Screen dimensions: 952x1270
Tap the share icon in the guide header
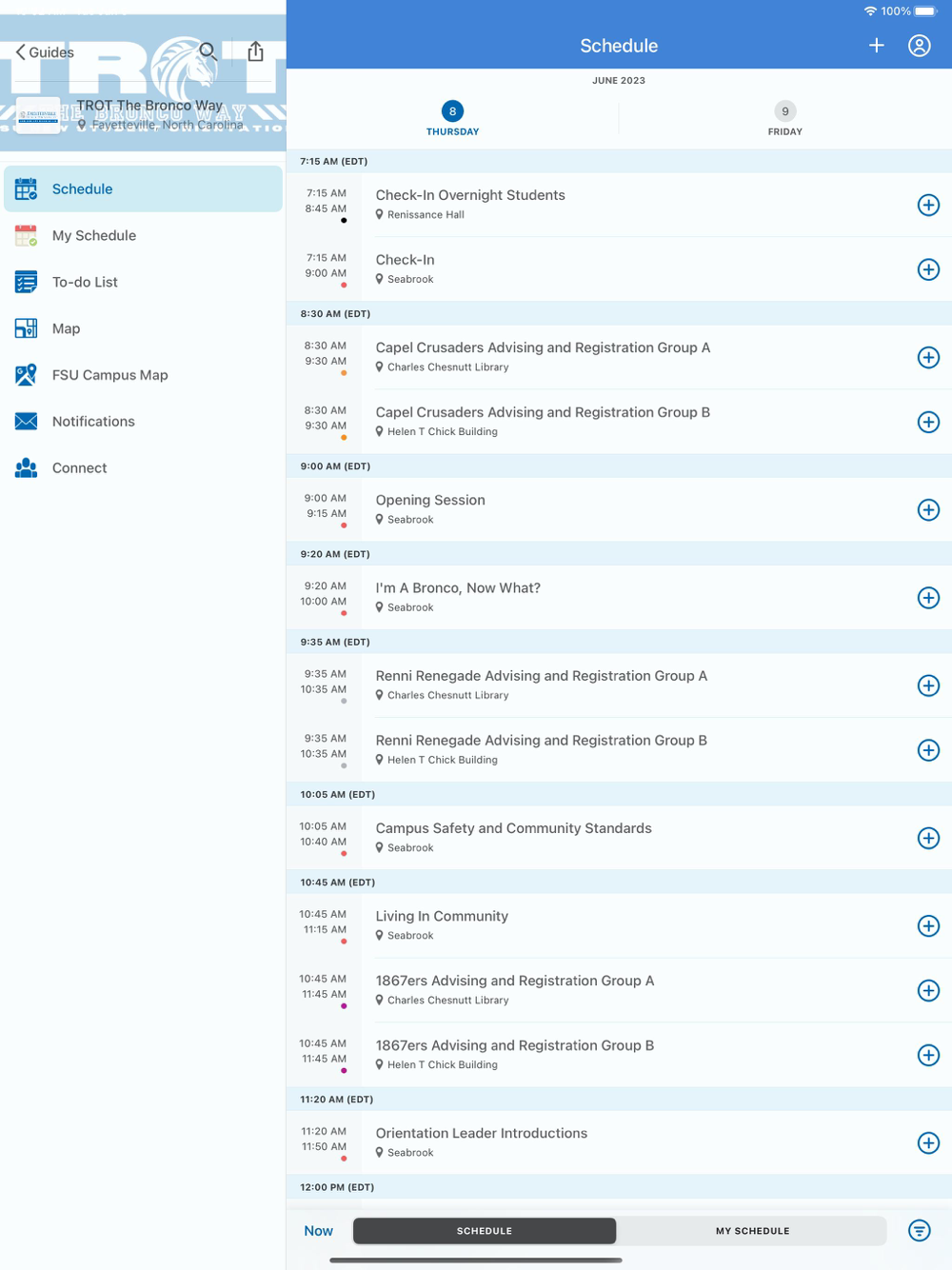click(255, 51)
